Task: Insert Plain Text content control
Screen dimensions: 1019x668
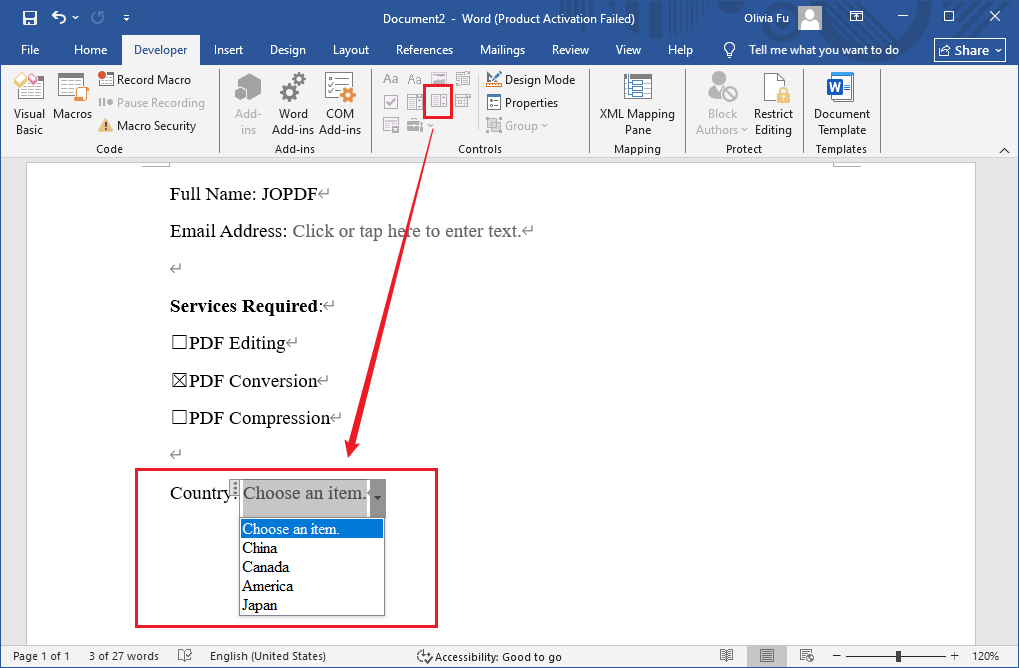Action: [x=415, y=79]
